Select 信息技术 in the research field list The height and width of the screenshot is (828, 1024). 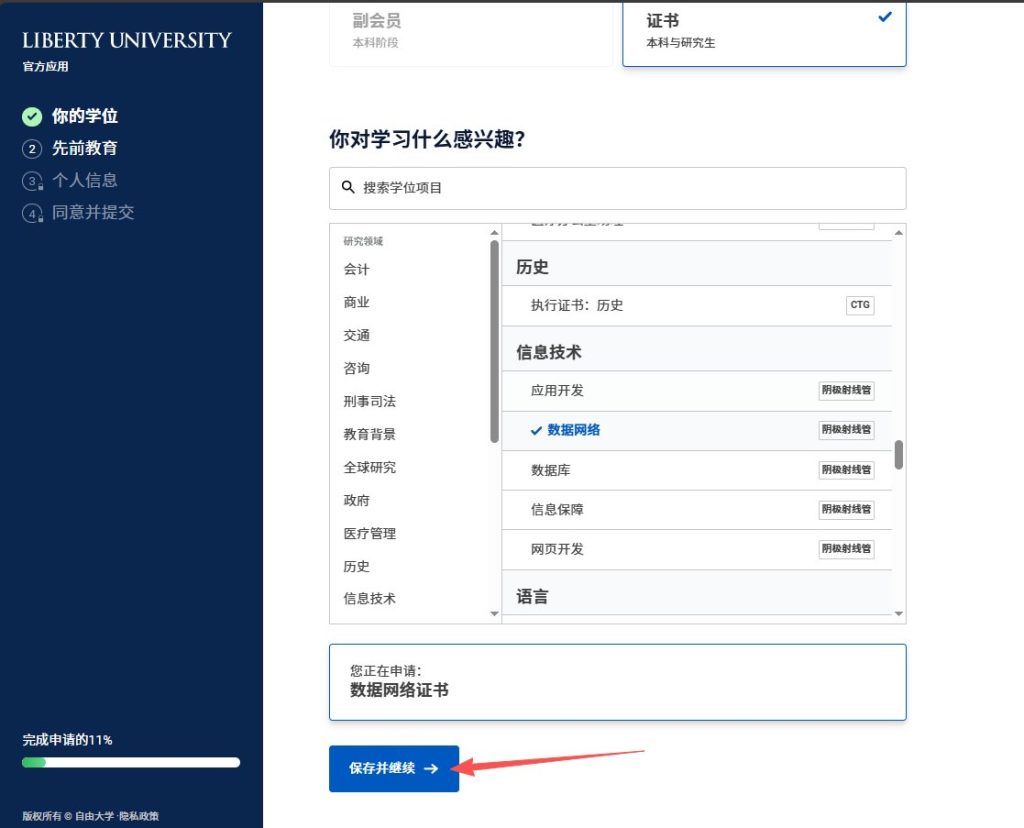pos(370,599)
